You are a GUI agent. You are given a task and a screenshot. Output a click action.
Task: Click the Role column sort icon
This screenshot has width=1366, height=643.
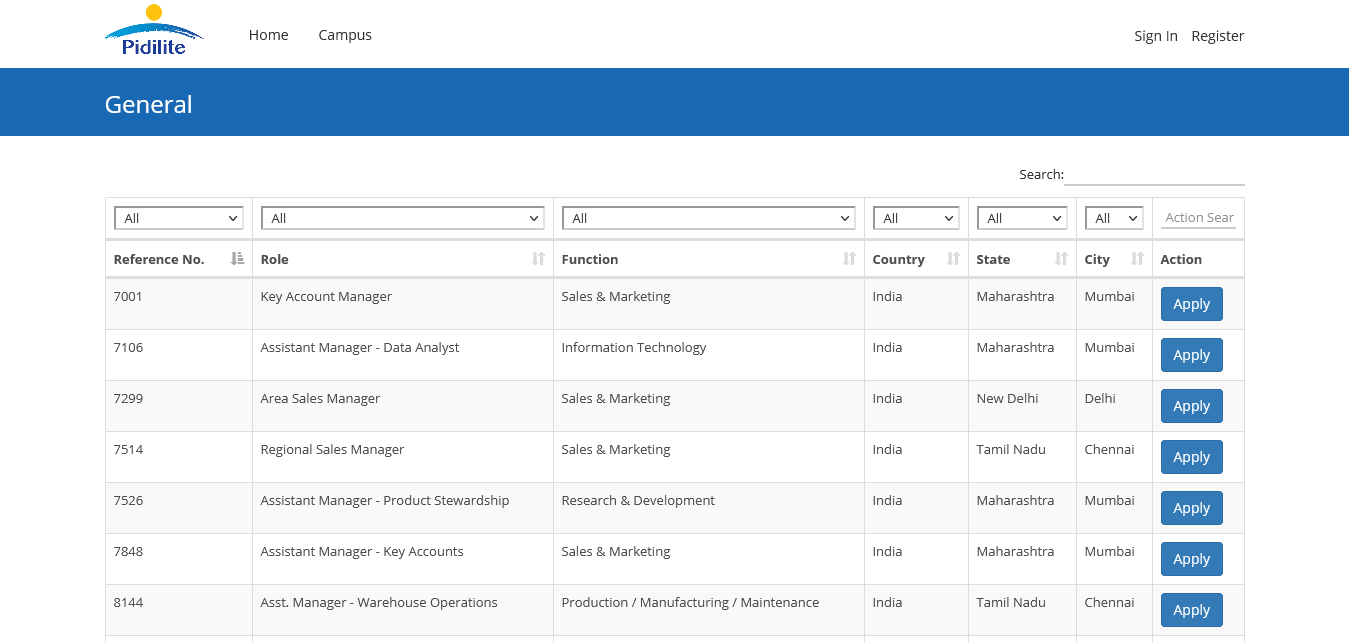(538, 259)
